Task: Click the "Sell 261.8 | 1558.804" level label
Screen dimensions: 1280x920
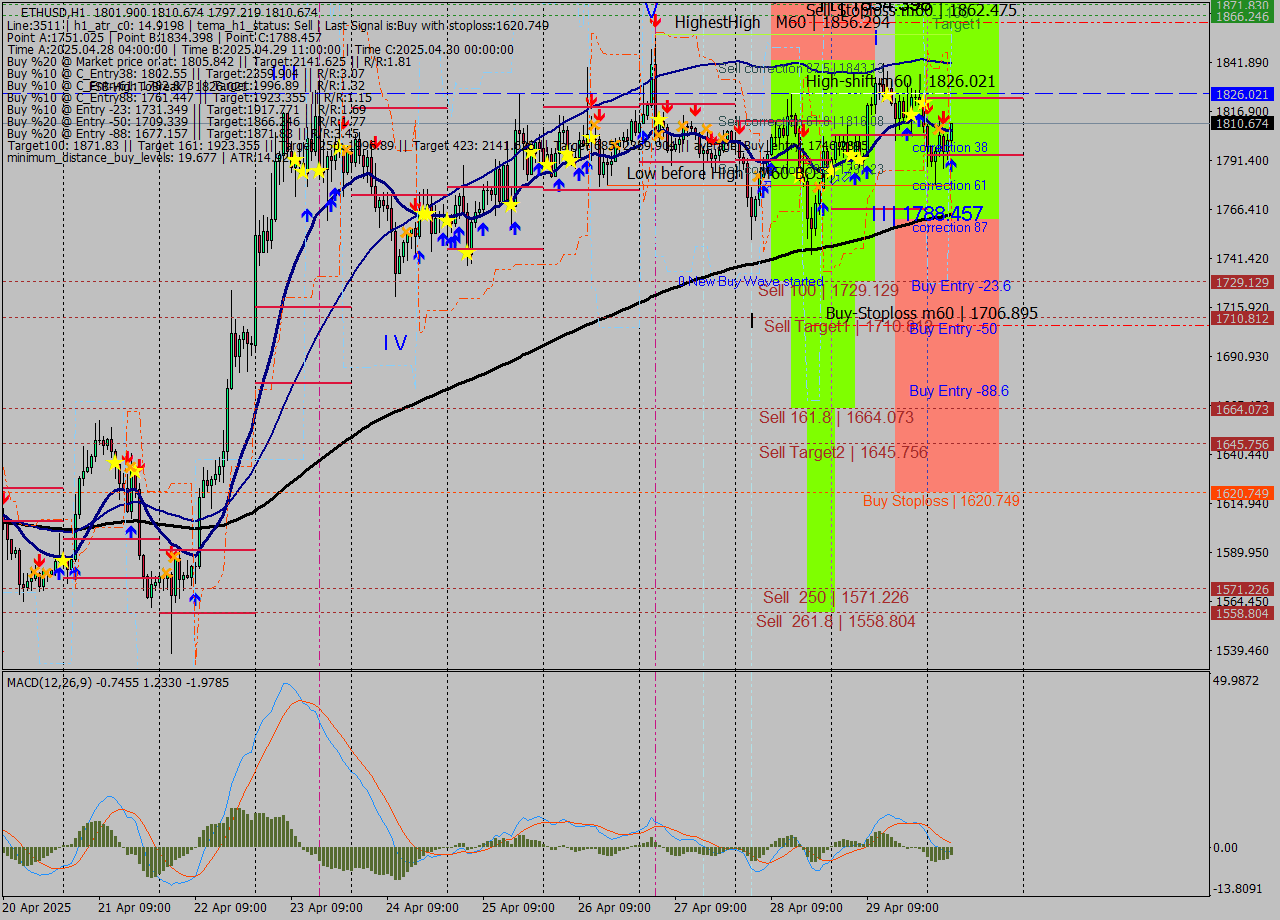Action: coord(835,621)
